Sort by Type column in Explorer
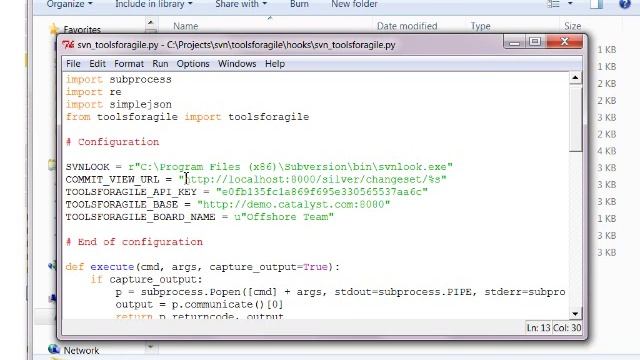 480,26
